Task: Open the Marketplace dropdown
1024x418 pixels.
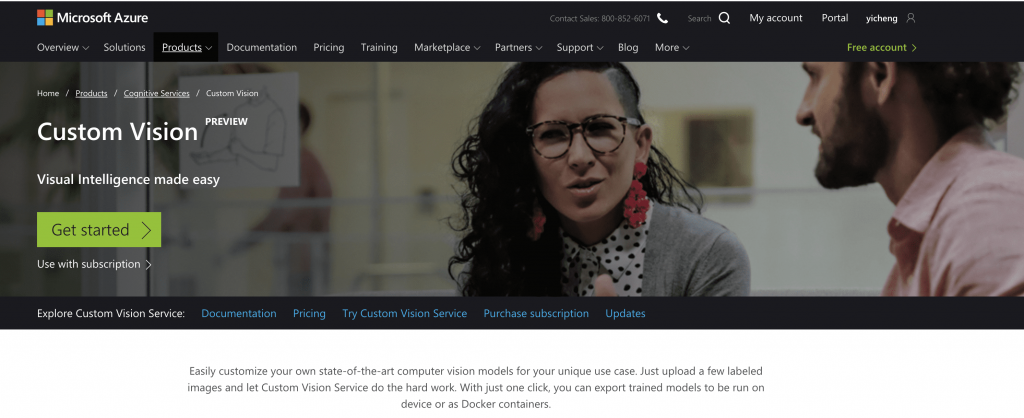Action: tap(447, 48)
